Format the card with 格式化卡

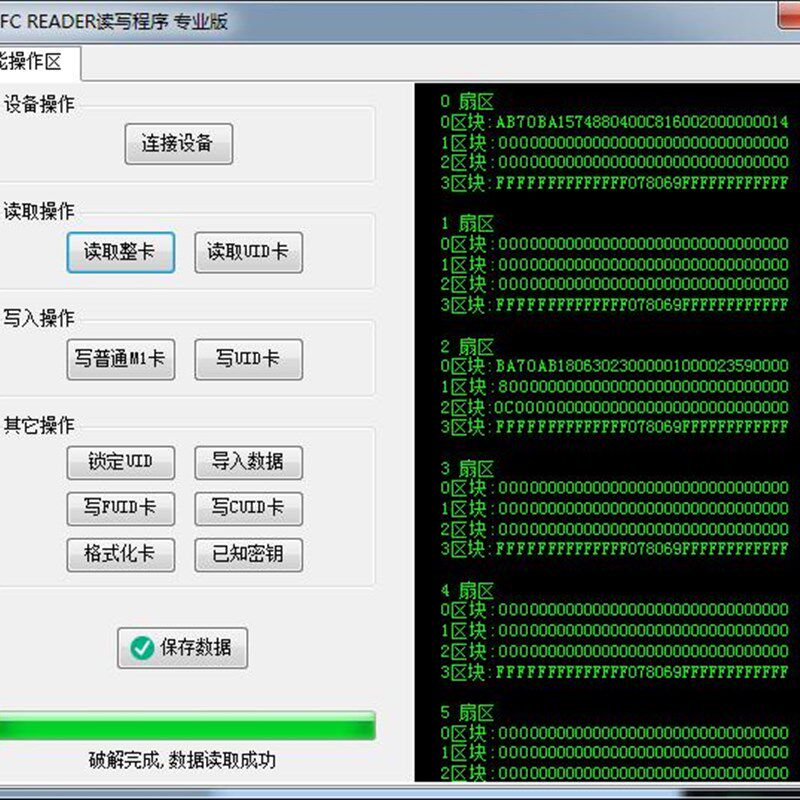(120, 555)
